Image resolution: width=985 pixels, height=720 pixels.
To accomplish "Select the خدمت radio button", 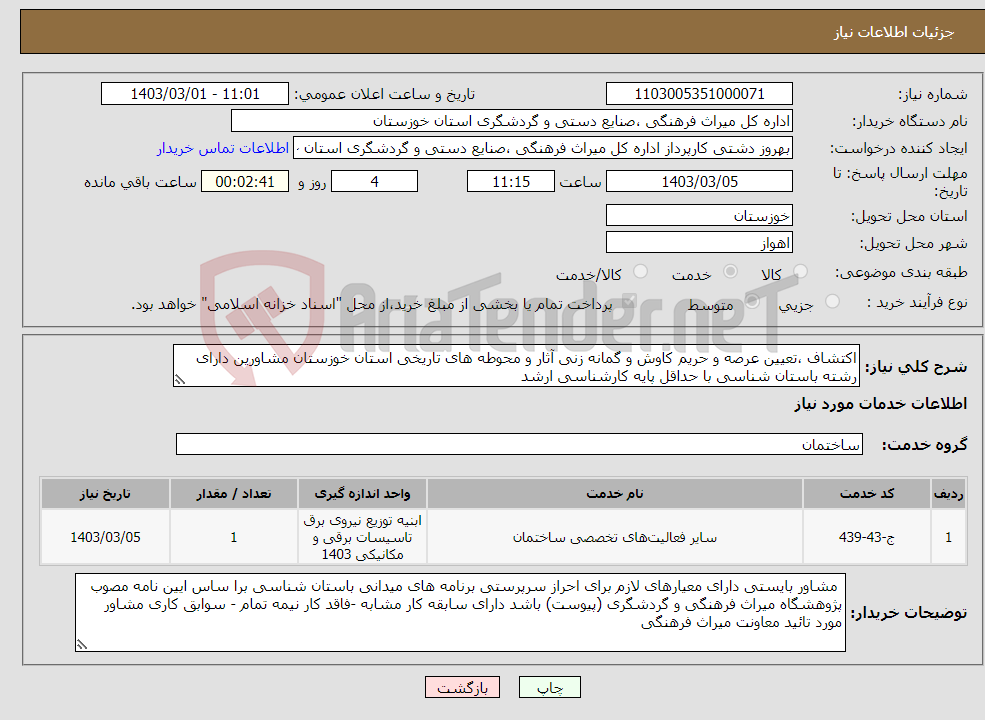I will (730, 271).
